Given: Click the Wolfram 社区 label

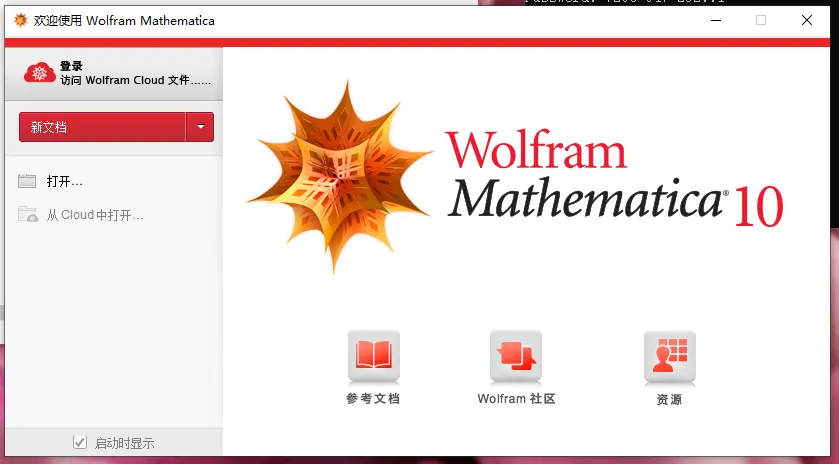Looking at the screenshot, I should point(516,399).
